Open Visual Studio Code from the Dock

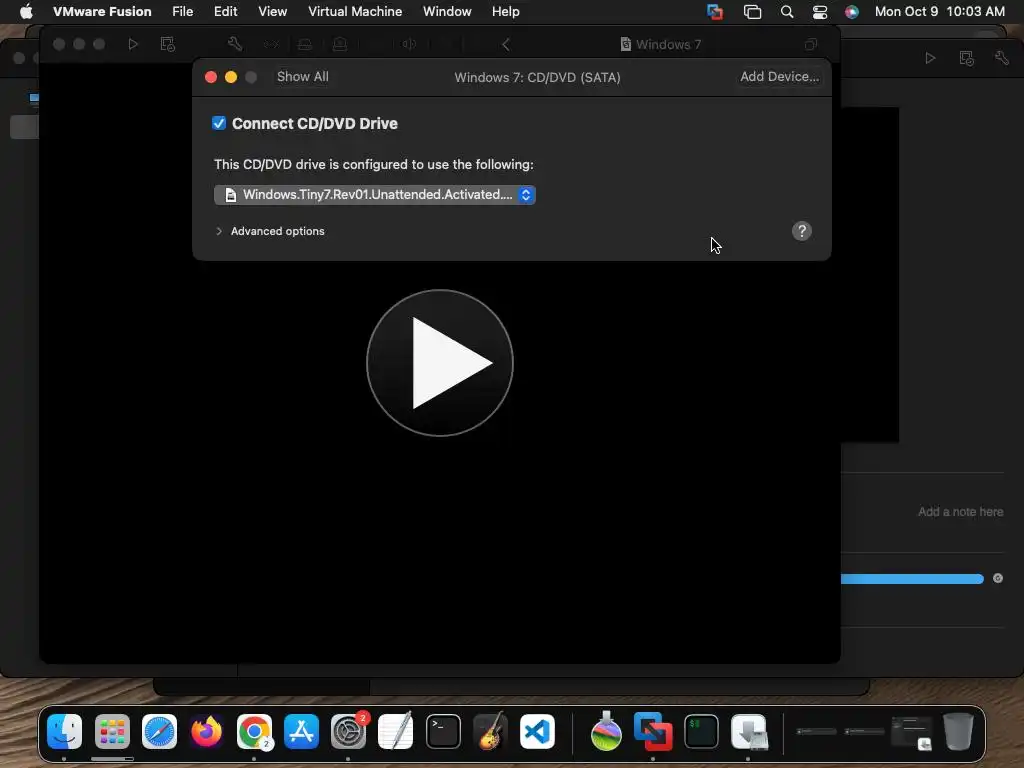537,731
